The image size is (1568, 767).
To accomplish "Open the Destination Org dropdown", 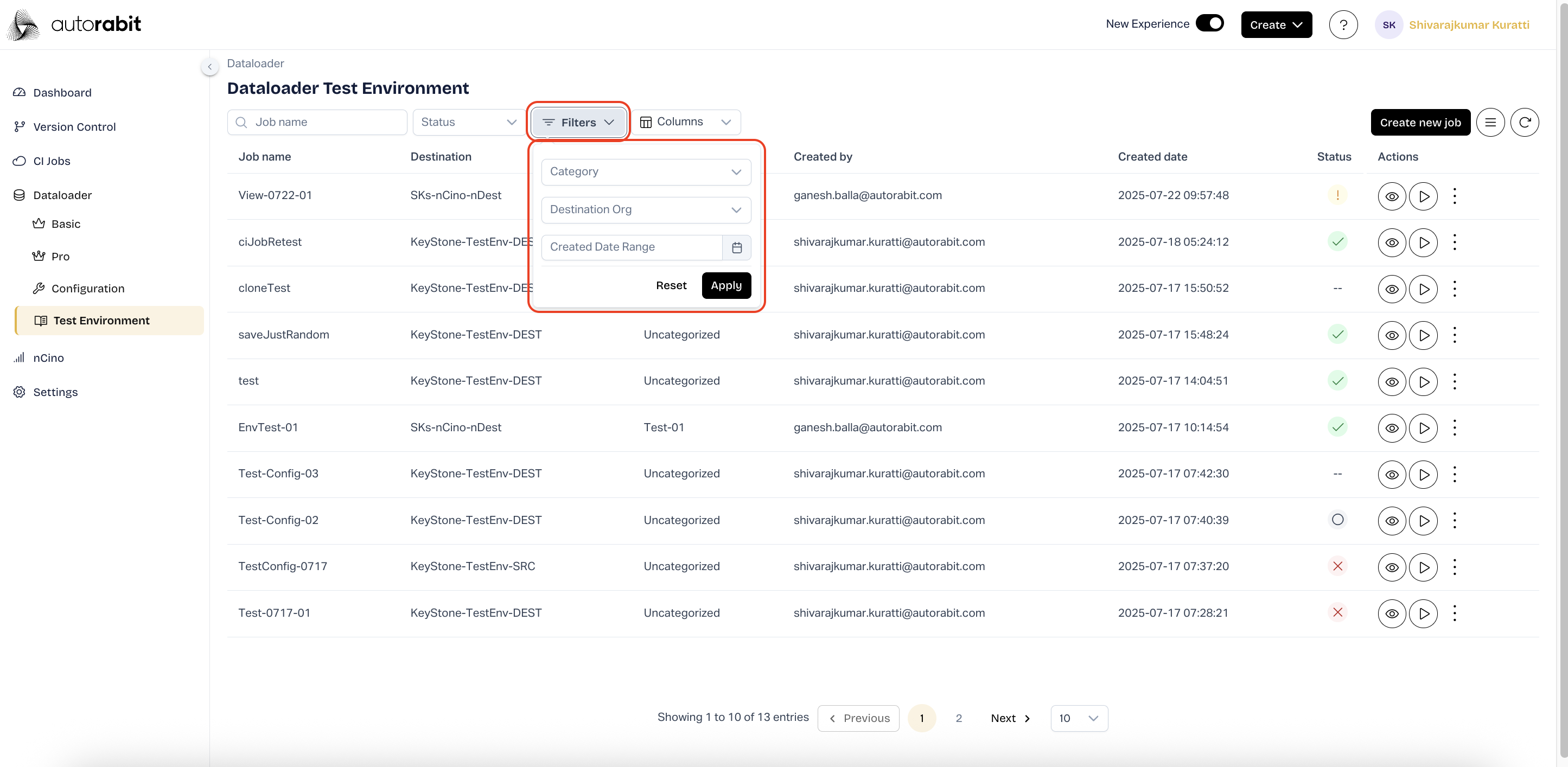I will click(x=646, y=209).
